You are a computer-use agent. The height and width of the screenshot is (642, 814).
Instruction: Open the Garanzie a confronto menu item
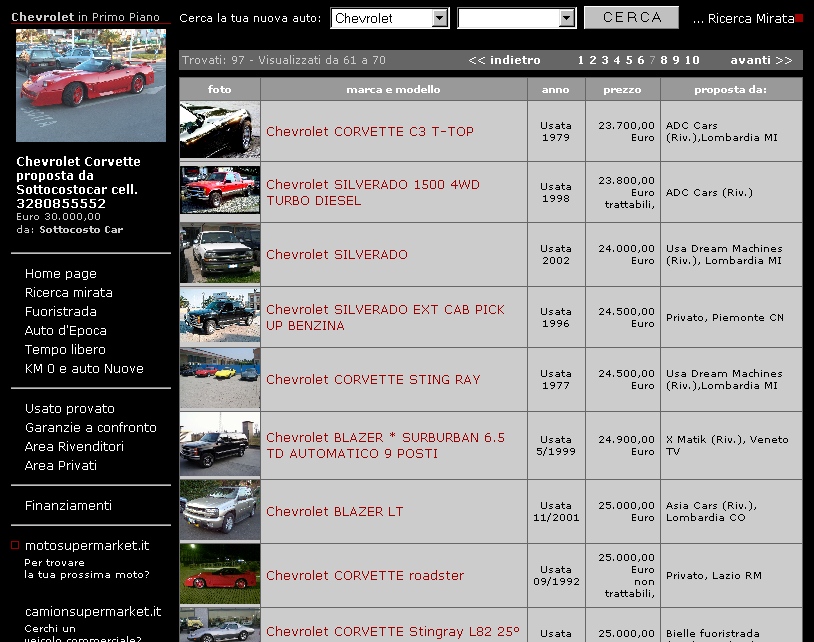click(90, 428)
